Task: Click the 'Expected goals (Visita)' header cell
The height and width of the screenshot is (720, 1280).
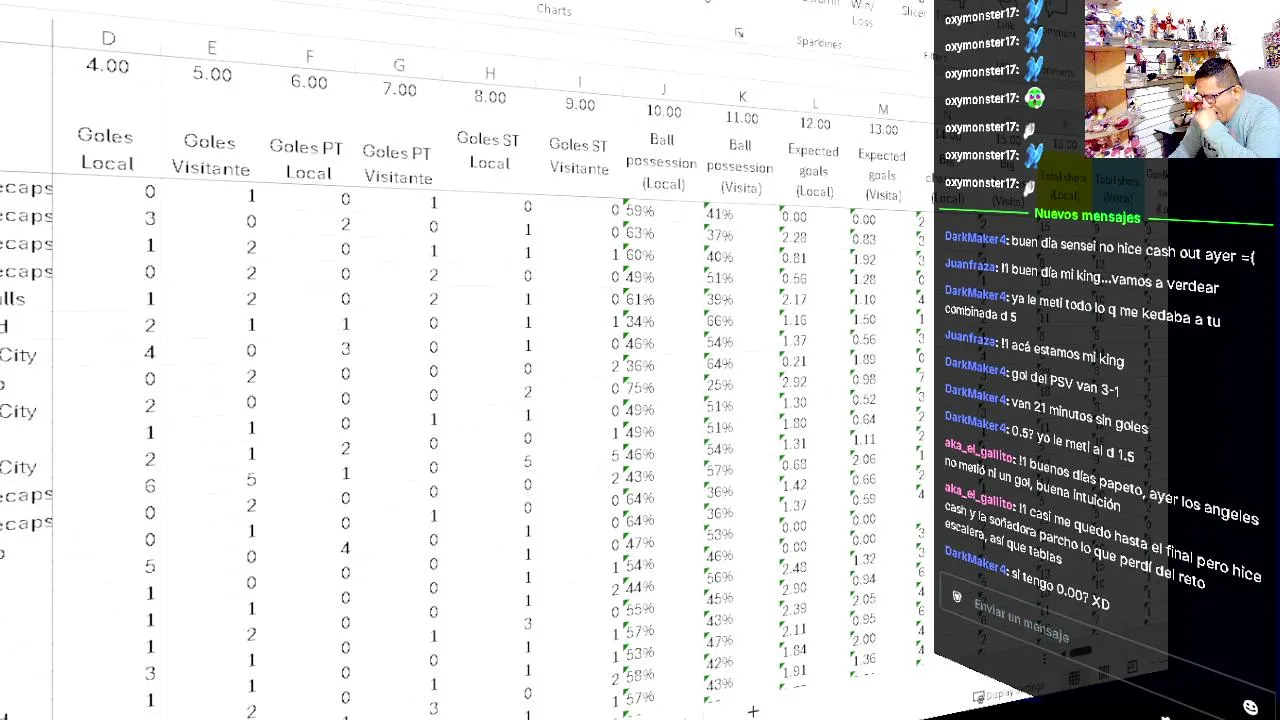Action: coord(882,175)
